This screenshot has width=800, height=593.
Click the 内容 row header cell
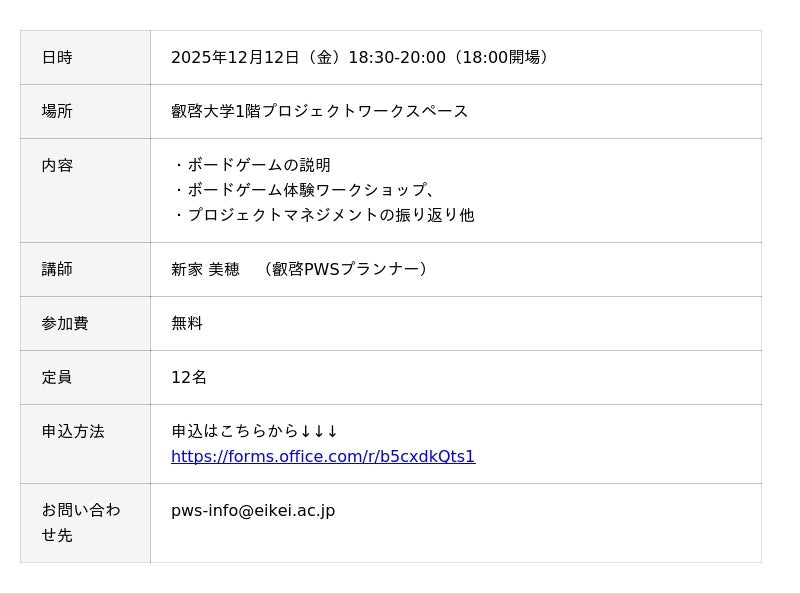[85, 190]
